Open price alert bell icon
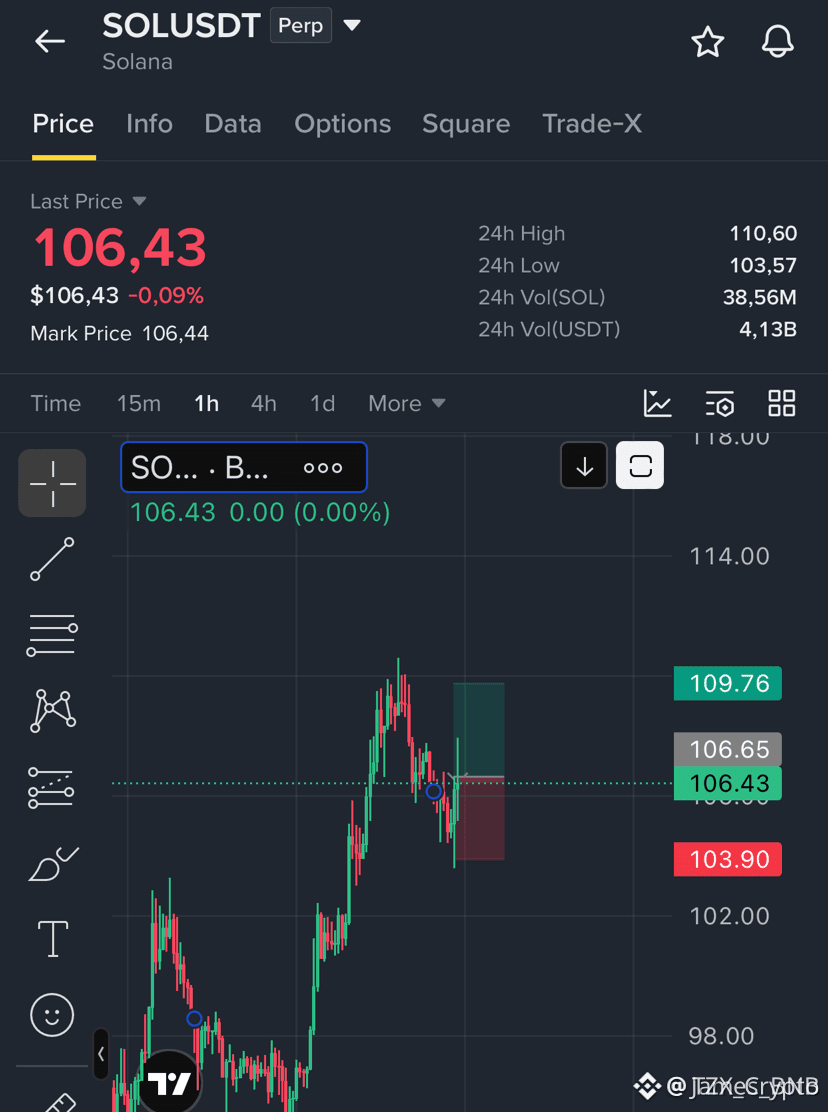This screenshot has width=828, height=1112. coord(778,42)
